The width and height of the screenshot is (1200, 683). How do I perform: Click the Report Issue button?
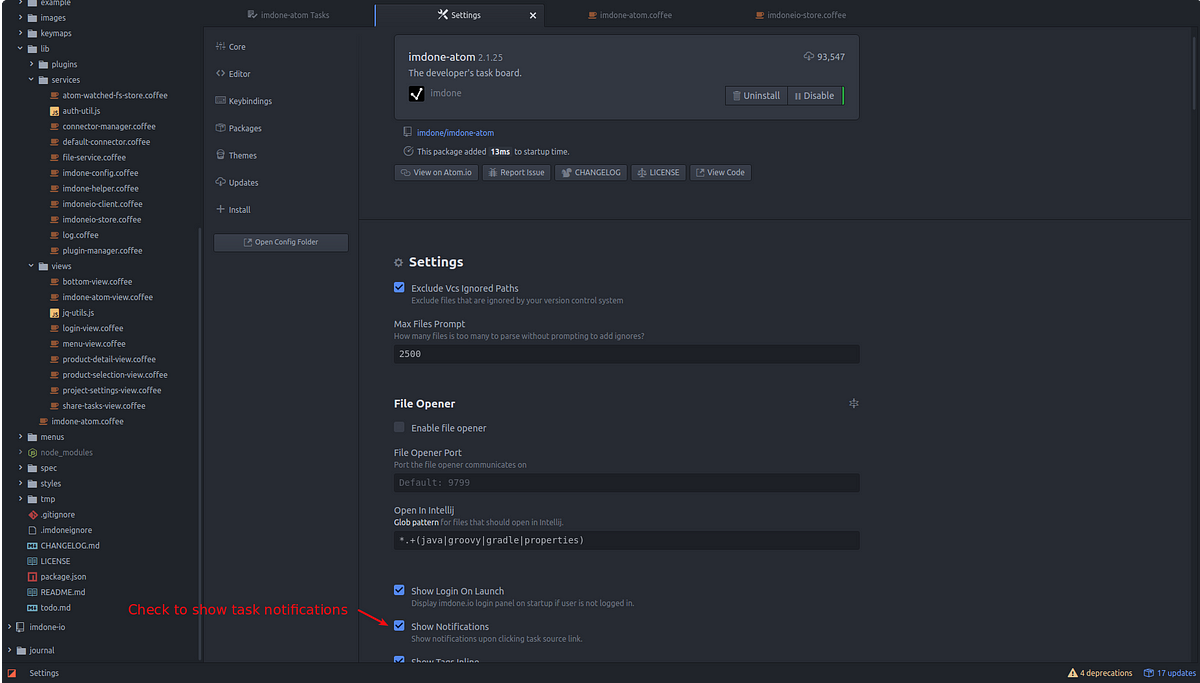tap(516, 172)
